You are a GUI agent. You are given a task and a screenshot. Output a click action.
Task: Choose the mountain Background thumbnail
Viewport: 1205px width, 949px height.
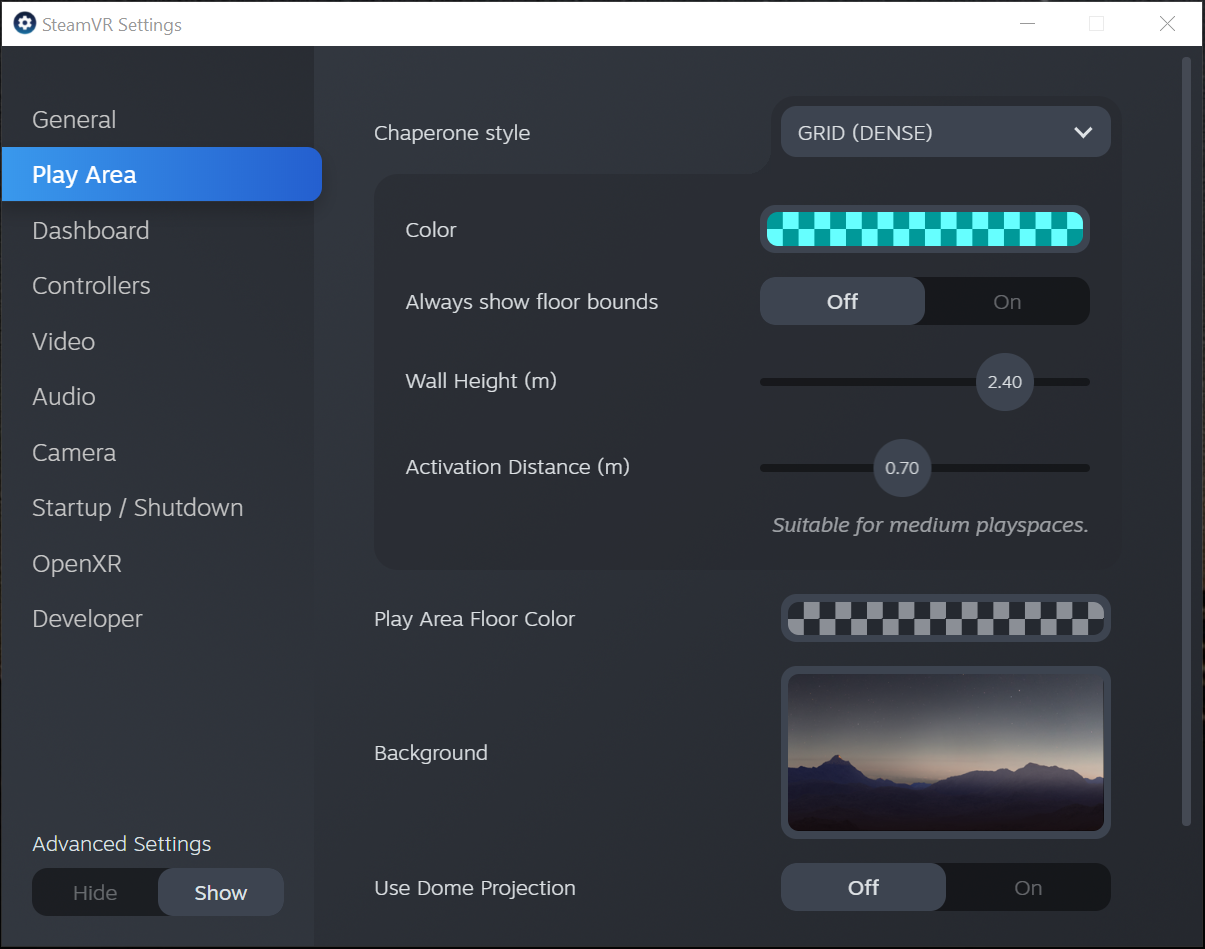coord(946,752)
